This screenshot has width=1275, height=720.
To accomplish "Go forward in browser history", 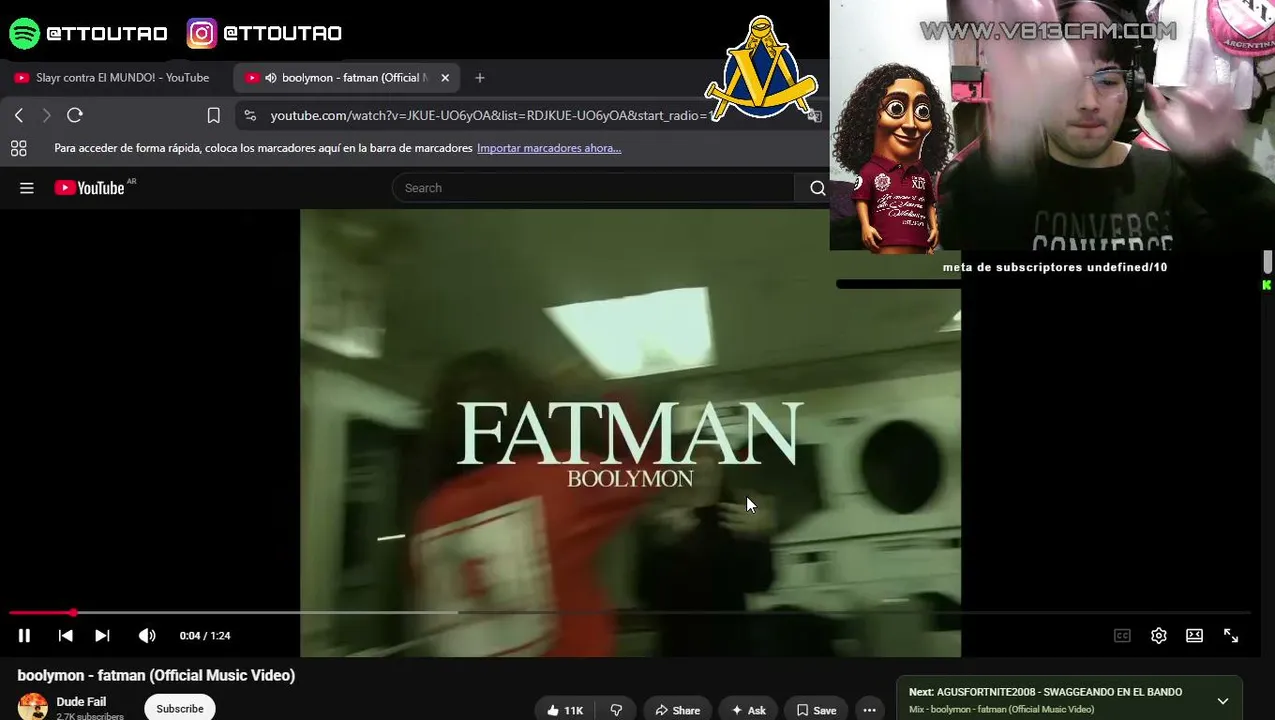I will pos(46,115).
